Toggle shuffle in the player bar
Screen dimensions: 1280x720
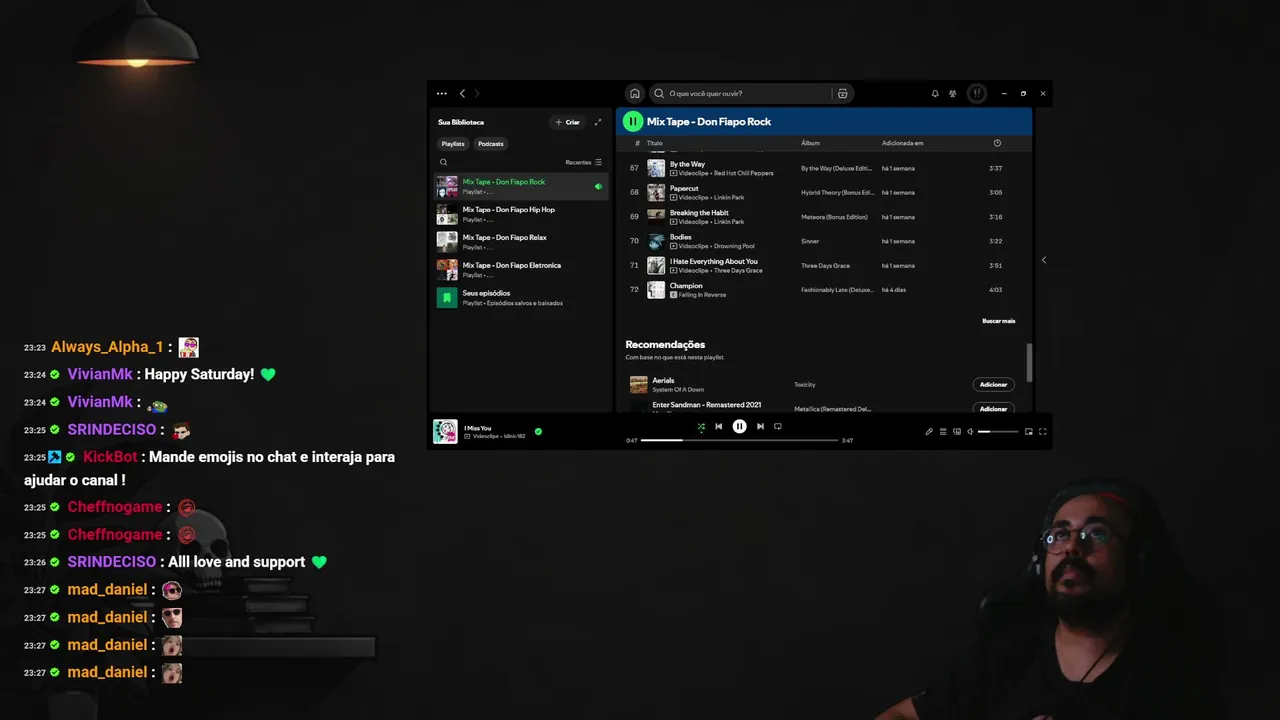[x=701, y=426]
